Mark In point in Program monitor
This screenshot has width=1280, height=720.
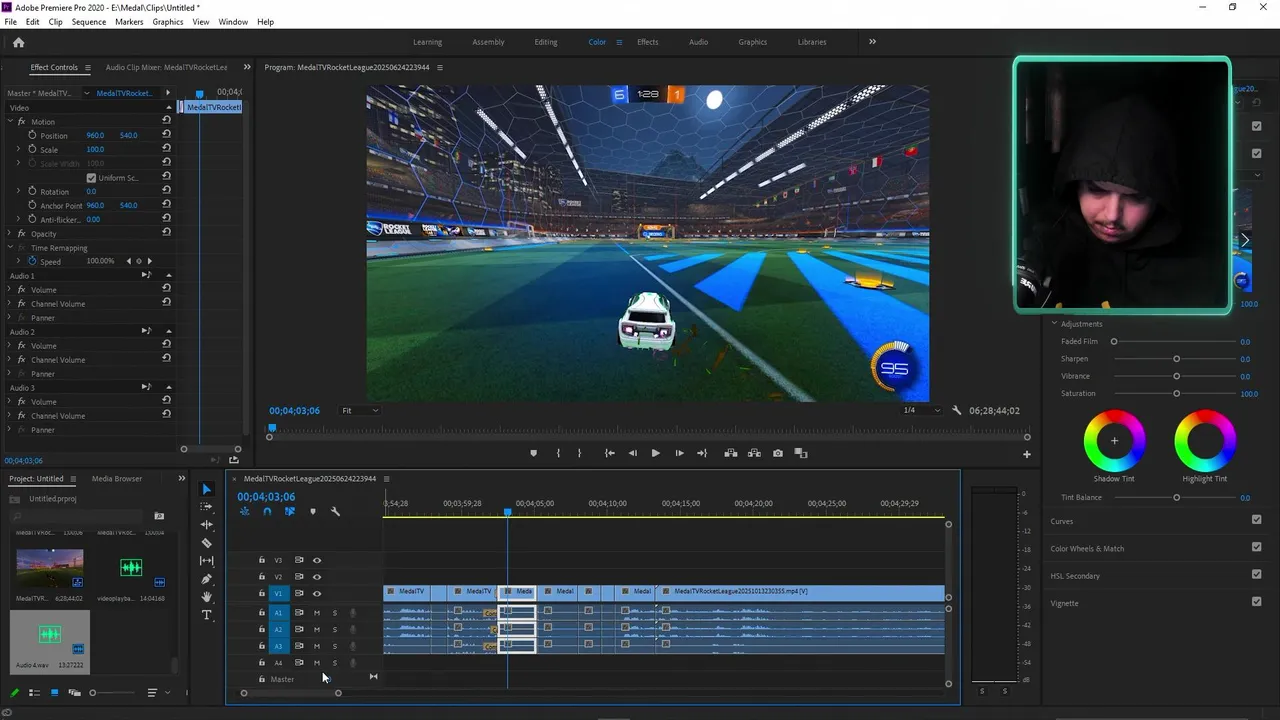[x=558, y=453]
